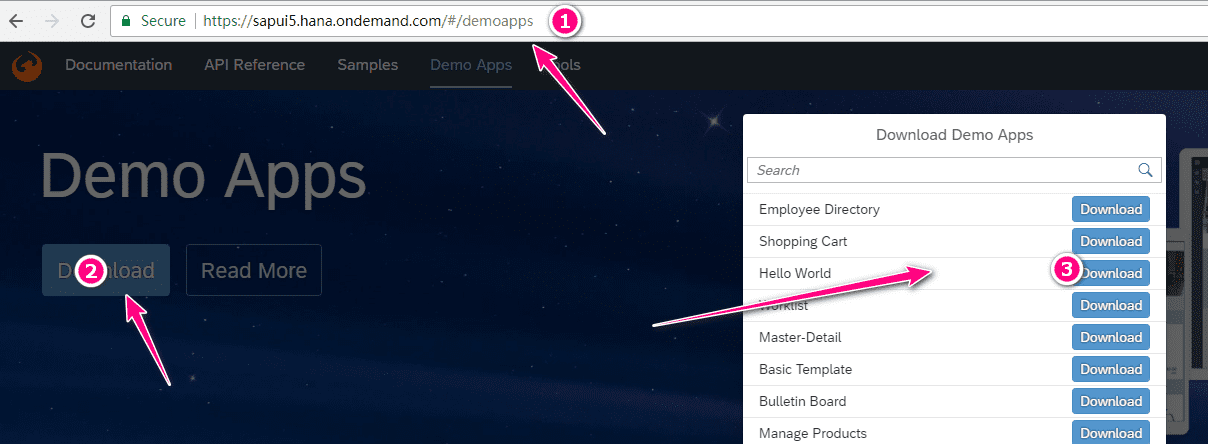Download the Bulletin Board app

pyautogui.click(x=1110, y=401)
